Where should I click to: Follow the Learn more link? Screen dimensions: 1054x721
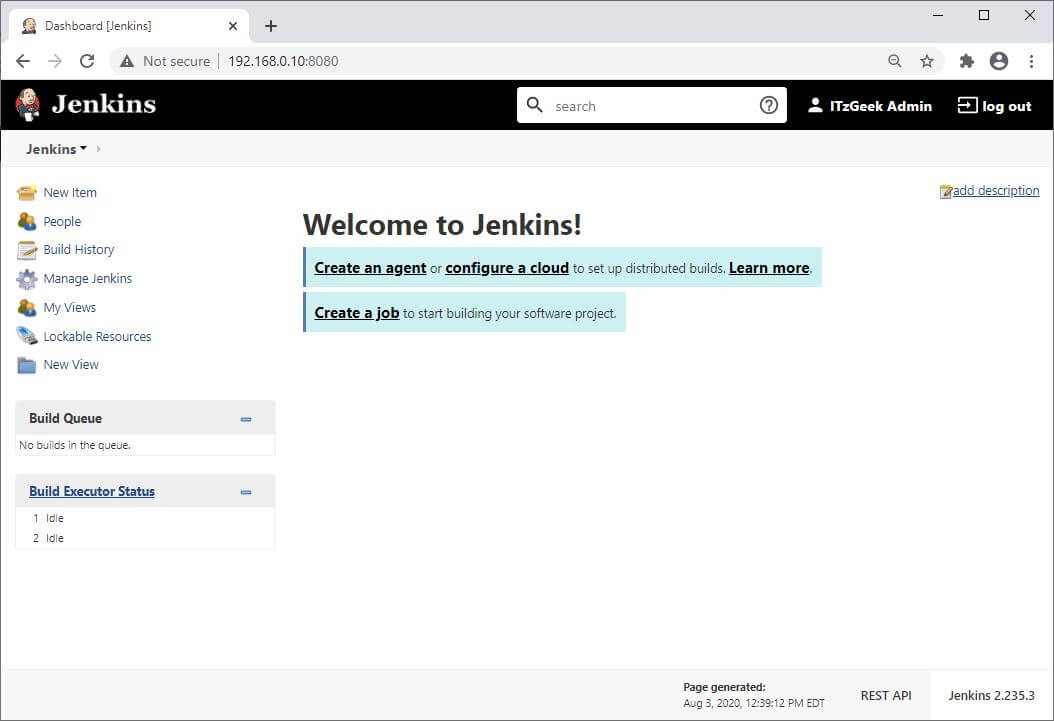click(769, 268)
